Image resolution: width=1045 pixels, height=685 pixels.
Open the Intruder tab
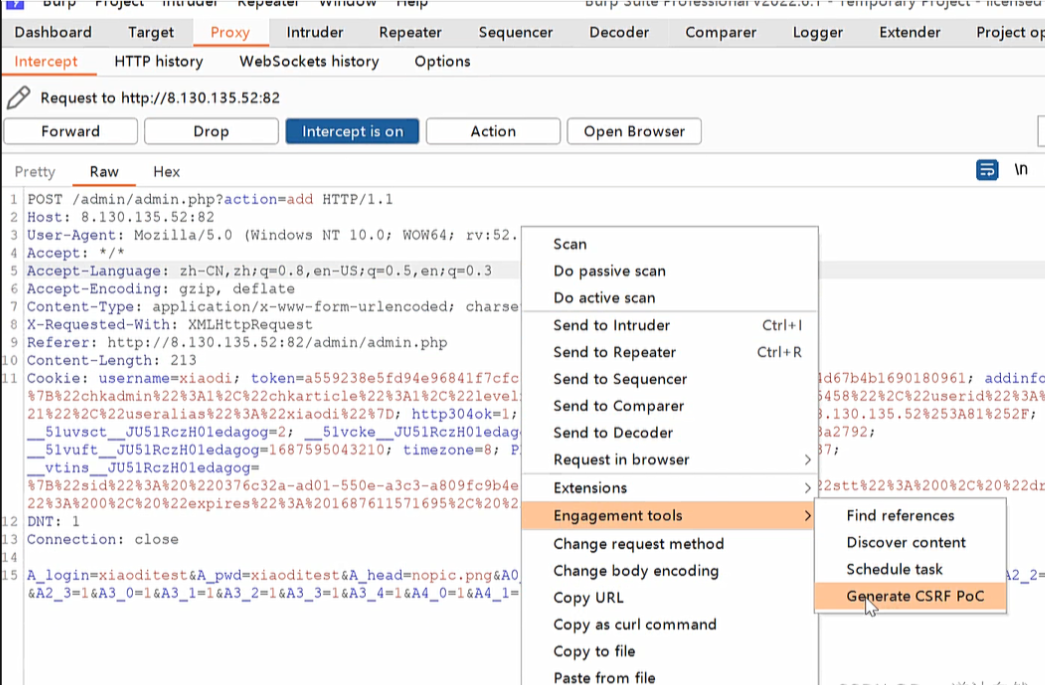[x=315, y=32]
